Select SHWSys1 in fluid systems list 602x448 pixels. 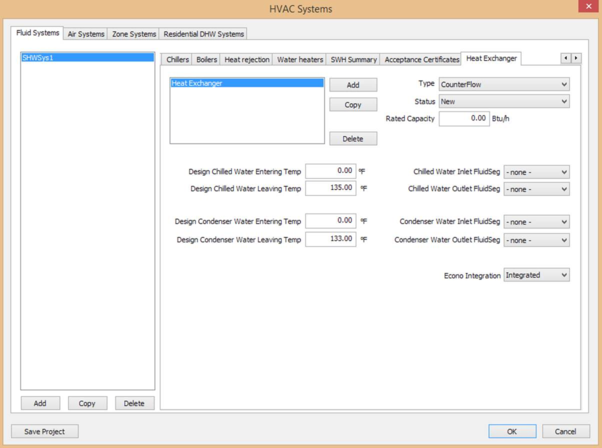[87, 58]
